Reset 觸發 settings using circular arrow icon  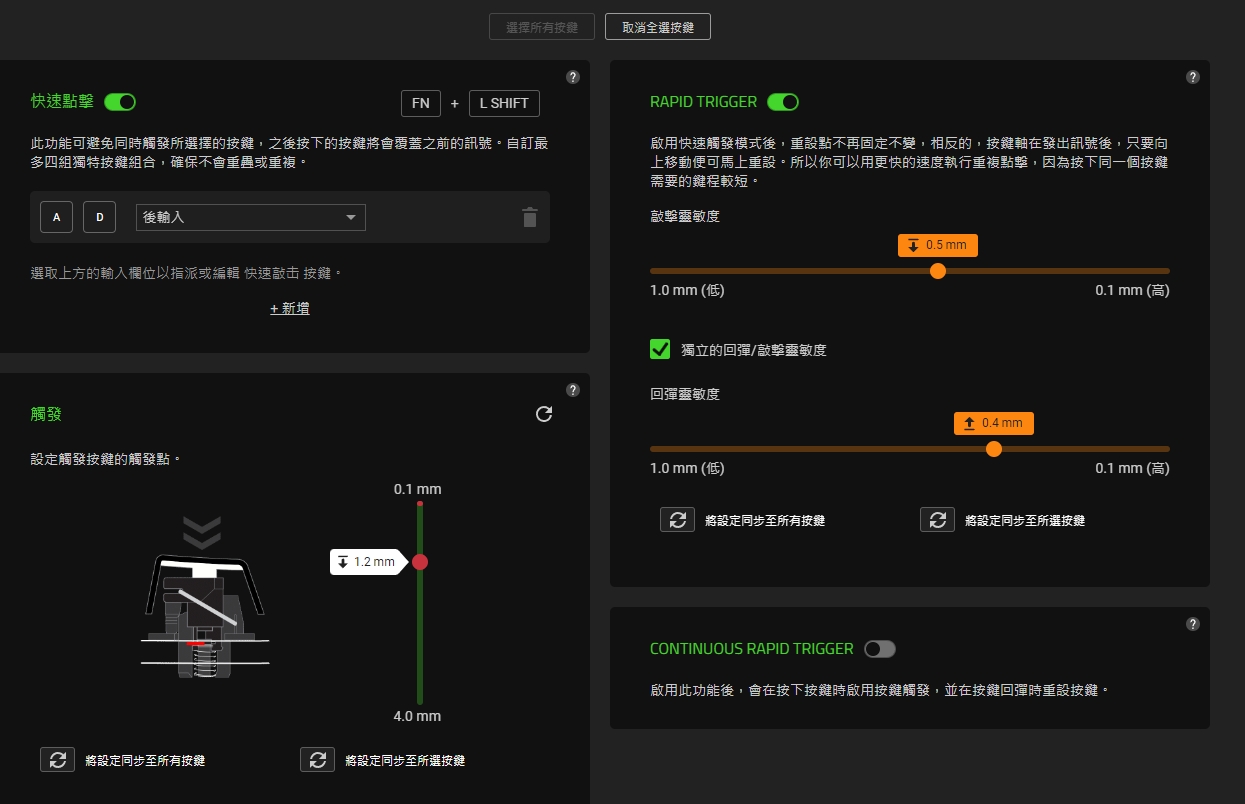(543, 414)
